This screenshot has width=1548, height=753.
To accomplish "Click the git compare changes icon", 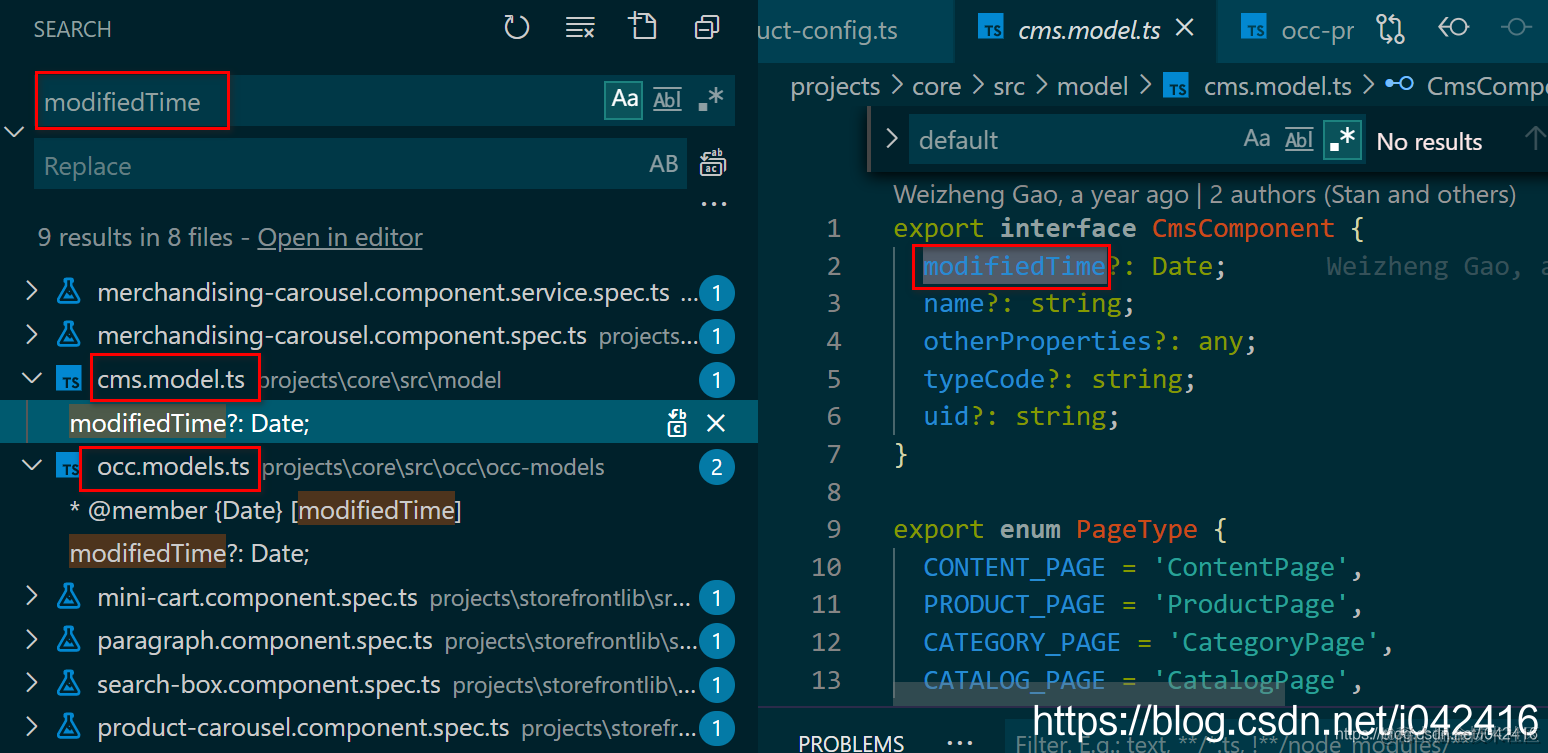I will [1390, 29].
